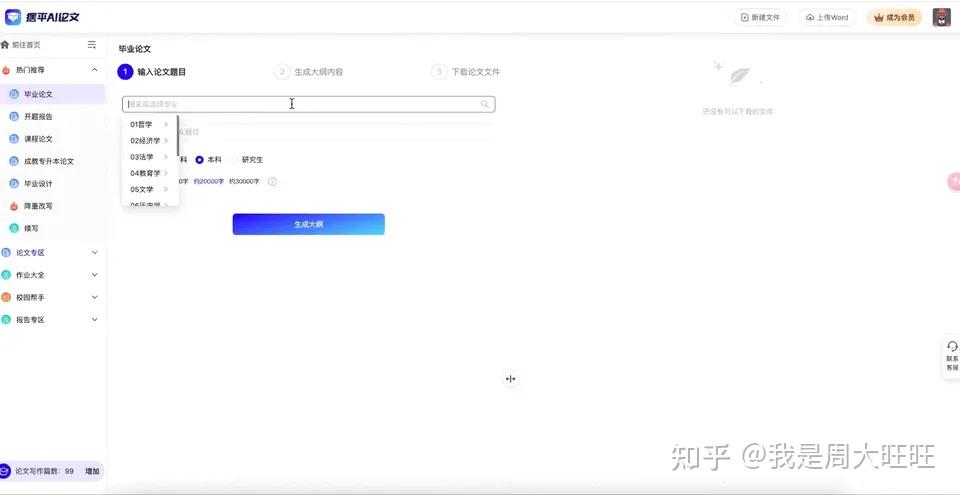Click the magnifier icon in the major search box
This screenshot has width=960, height=495.
click(x=485, y=104)
